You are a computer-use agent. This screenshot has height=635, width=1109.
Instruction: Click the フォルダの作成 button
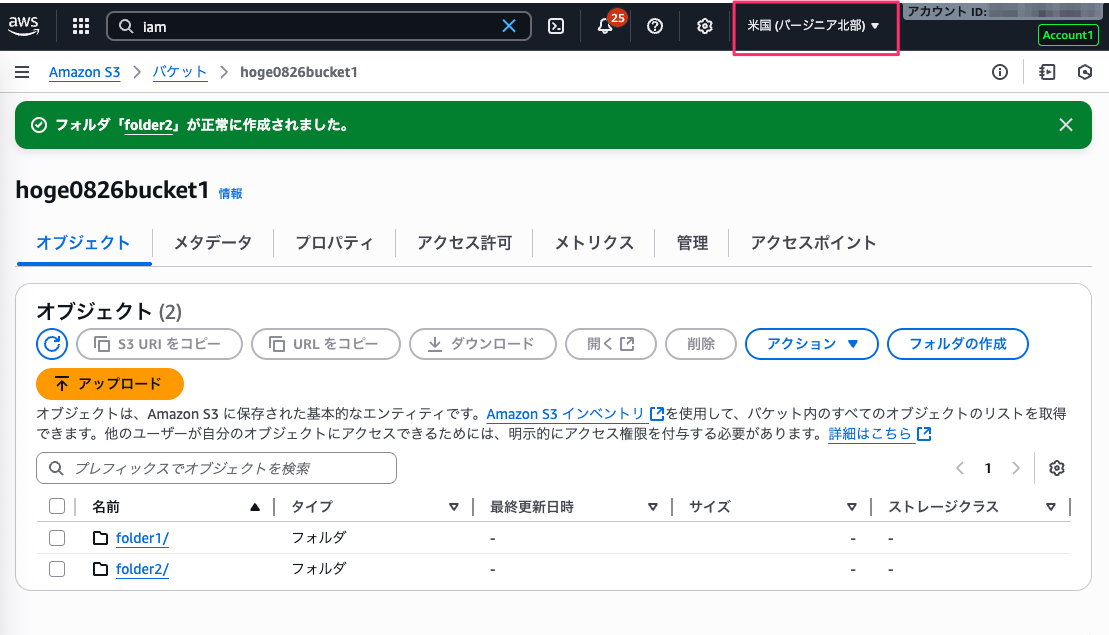click(x=958, y=344)
